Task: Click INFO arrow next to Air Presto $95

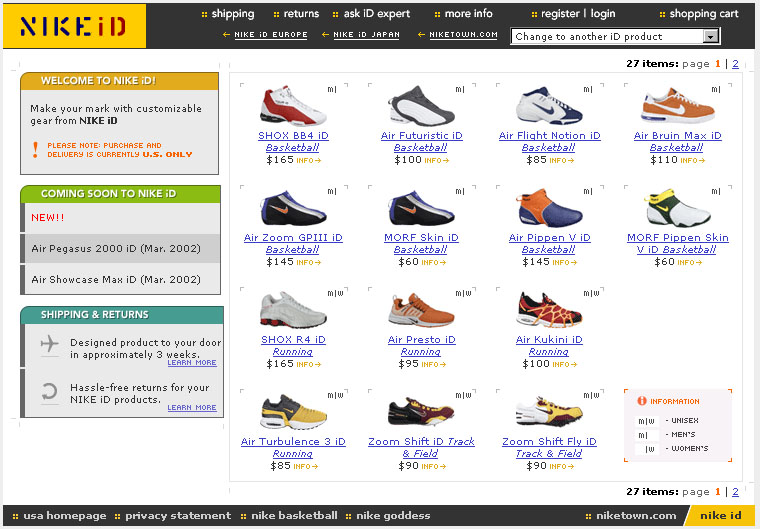Action: pyautogui.click(x=434, y=364)
